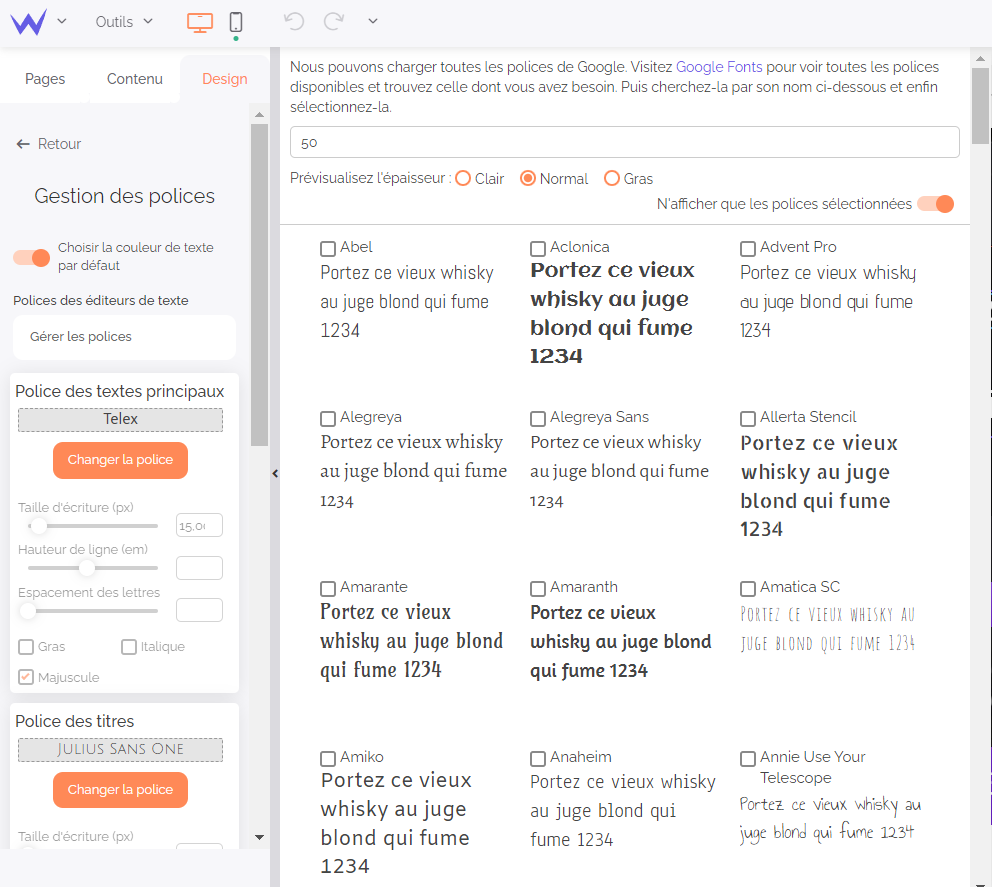Switch to mobile preview icon

236,21
